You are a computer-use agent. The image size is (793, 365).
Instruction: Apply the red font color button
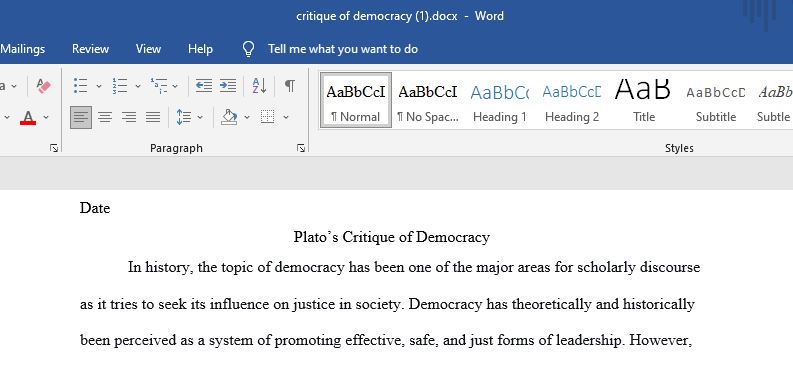[28, 117]
